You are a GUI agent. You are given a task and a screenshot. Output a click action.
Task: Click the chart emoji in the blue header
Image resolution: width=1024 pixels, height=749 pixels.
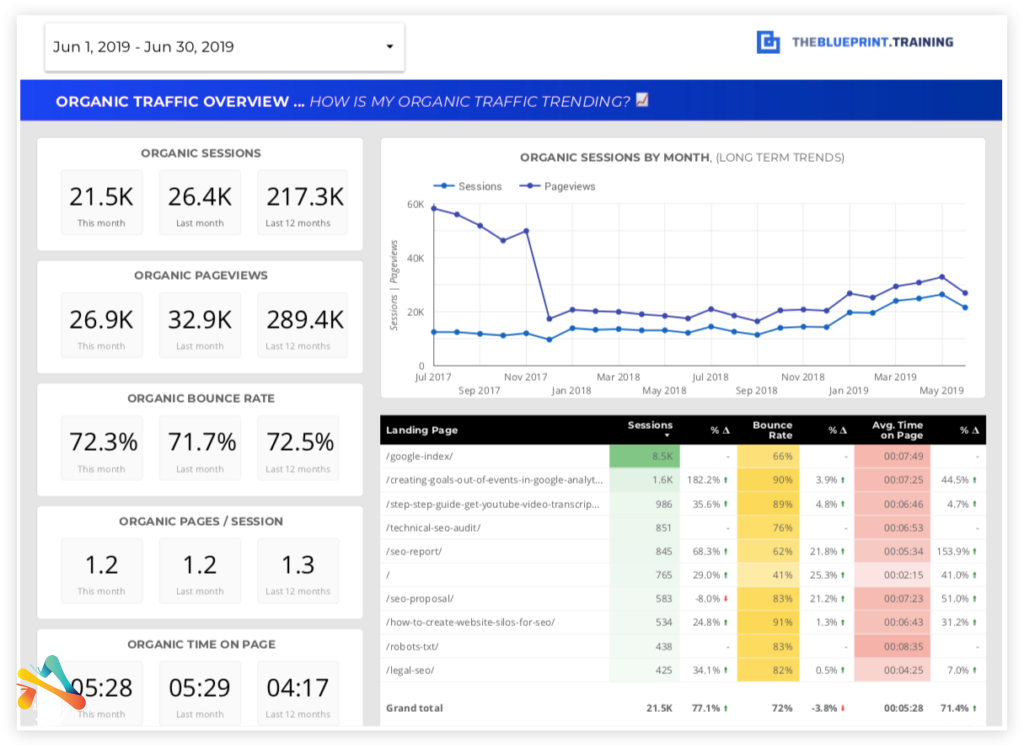[642, 100]
